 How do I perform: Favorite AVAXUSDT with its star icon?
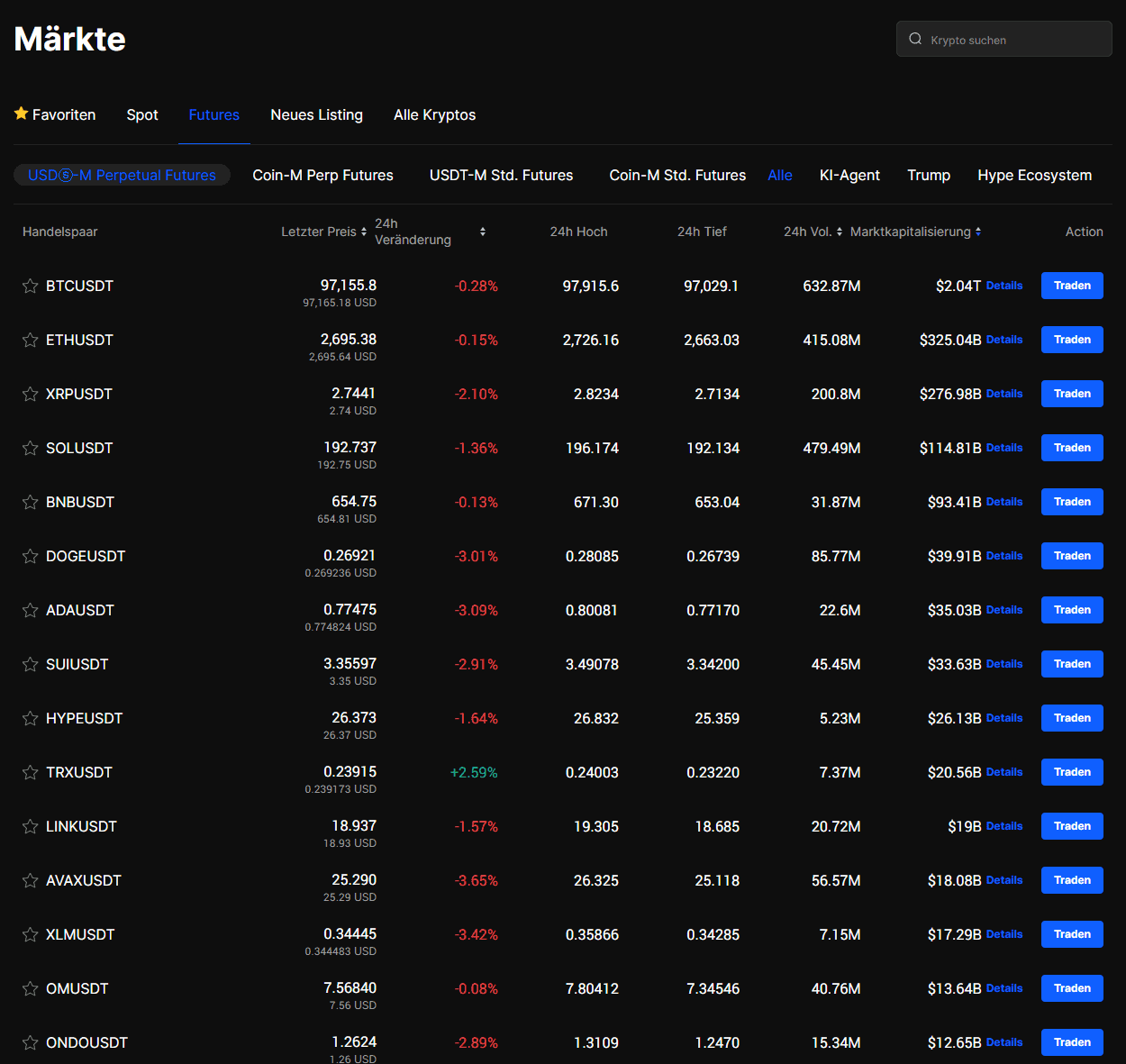click(x=30, y=881)
